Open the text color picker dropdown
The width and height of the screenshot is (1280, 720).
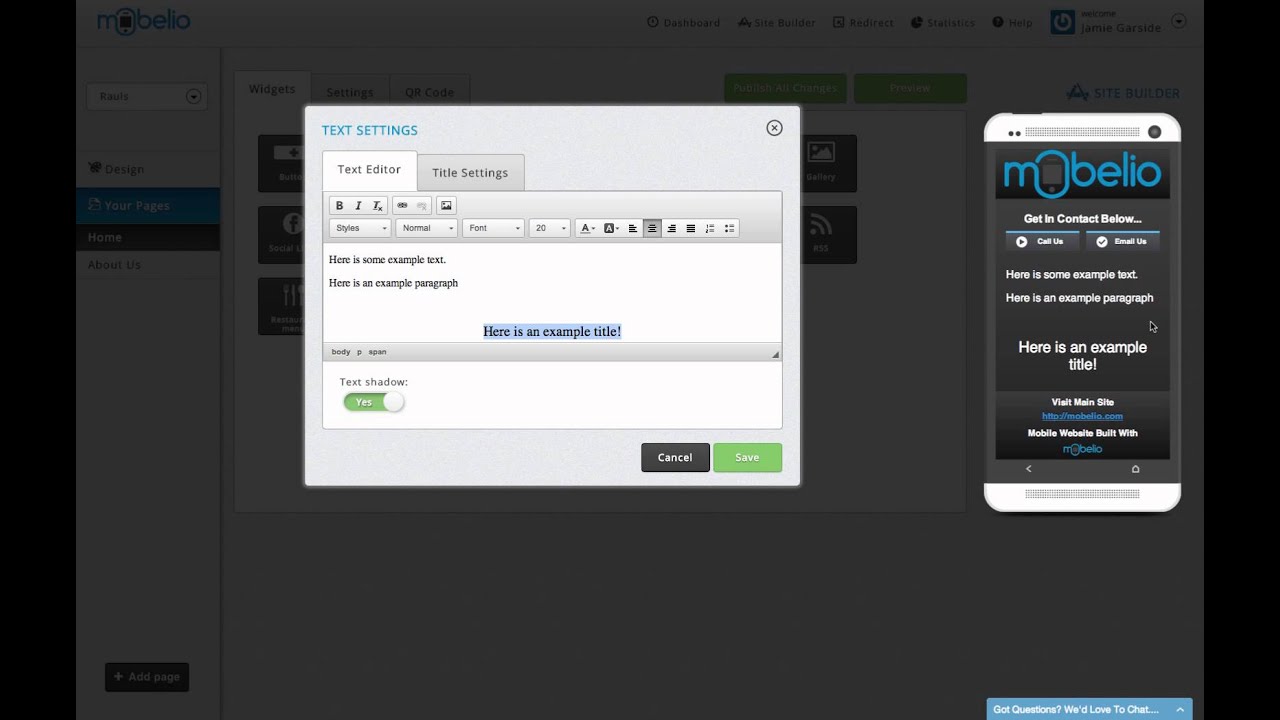point(587,228)
